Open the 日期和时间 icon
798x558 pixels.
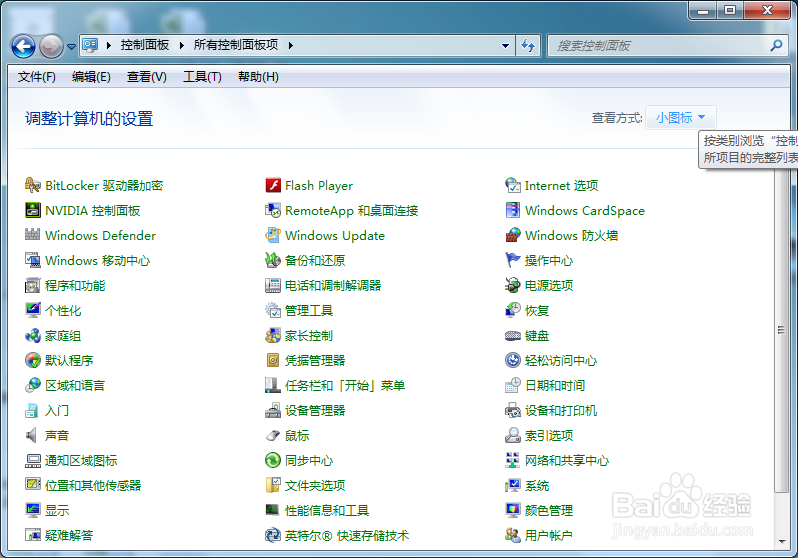[x=512, y=385]
